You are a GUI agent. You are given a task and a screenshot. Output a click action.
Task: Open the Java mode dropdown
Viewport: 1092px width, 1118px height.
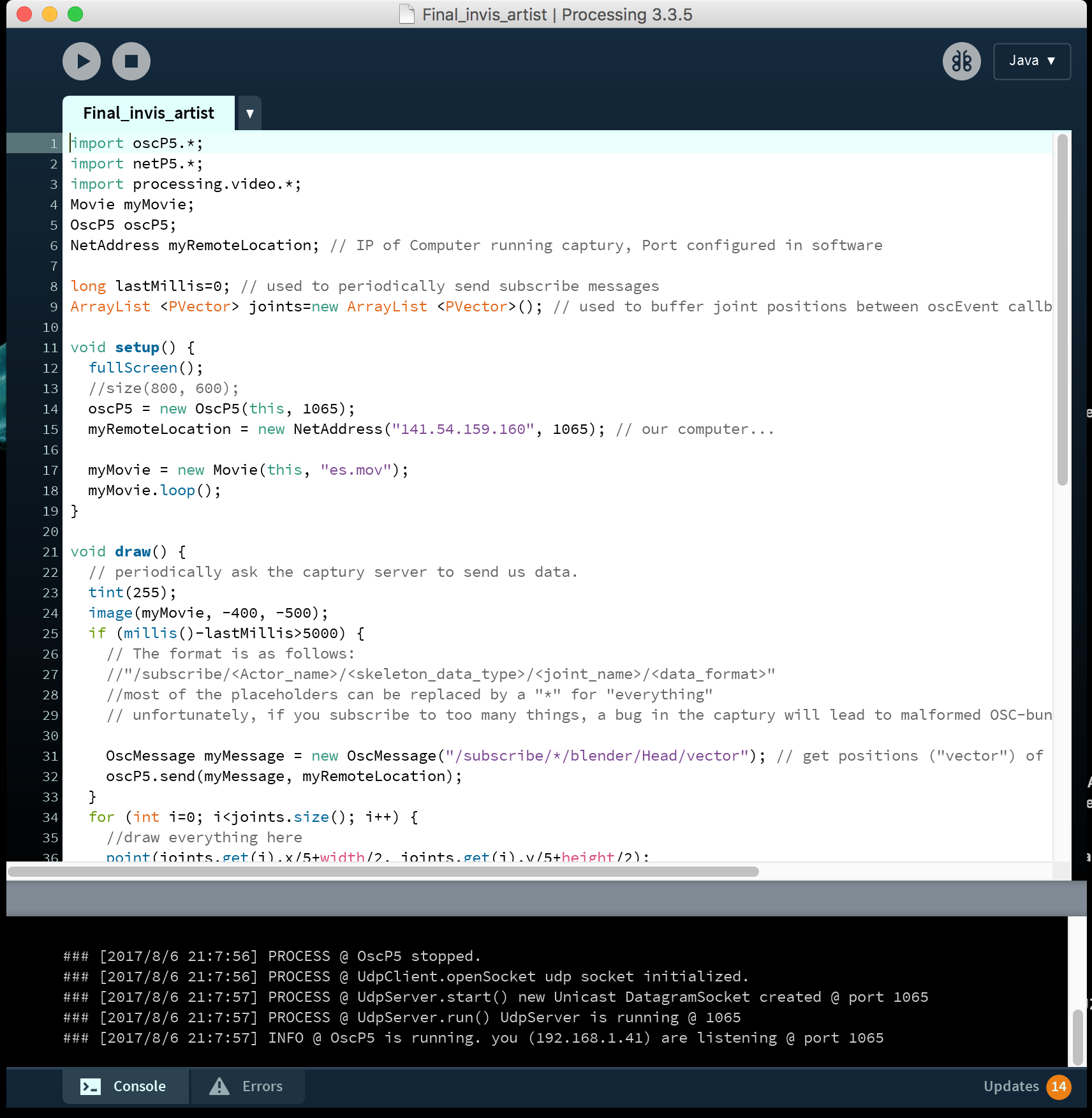click(1031, 61)
